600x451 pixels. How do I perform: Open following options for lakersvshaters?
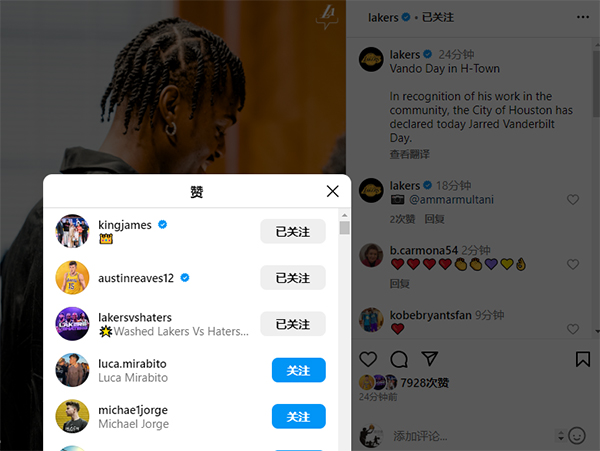pyautogui.click(x=293, y=324)
